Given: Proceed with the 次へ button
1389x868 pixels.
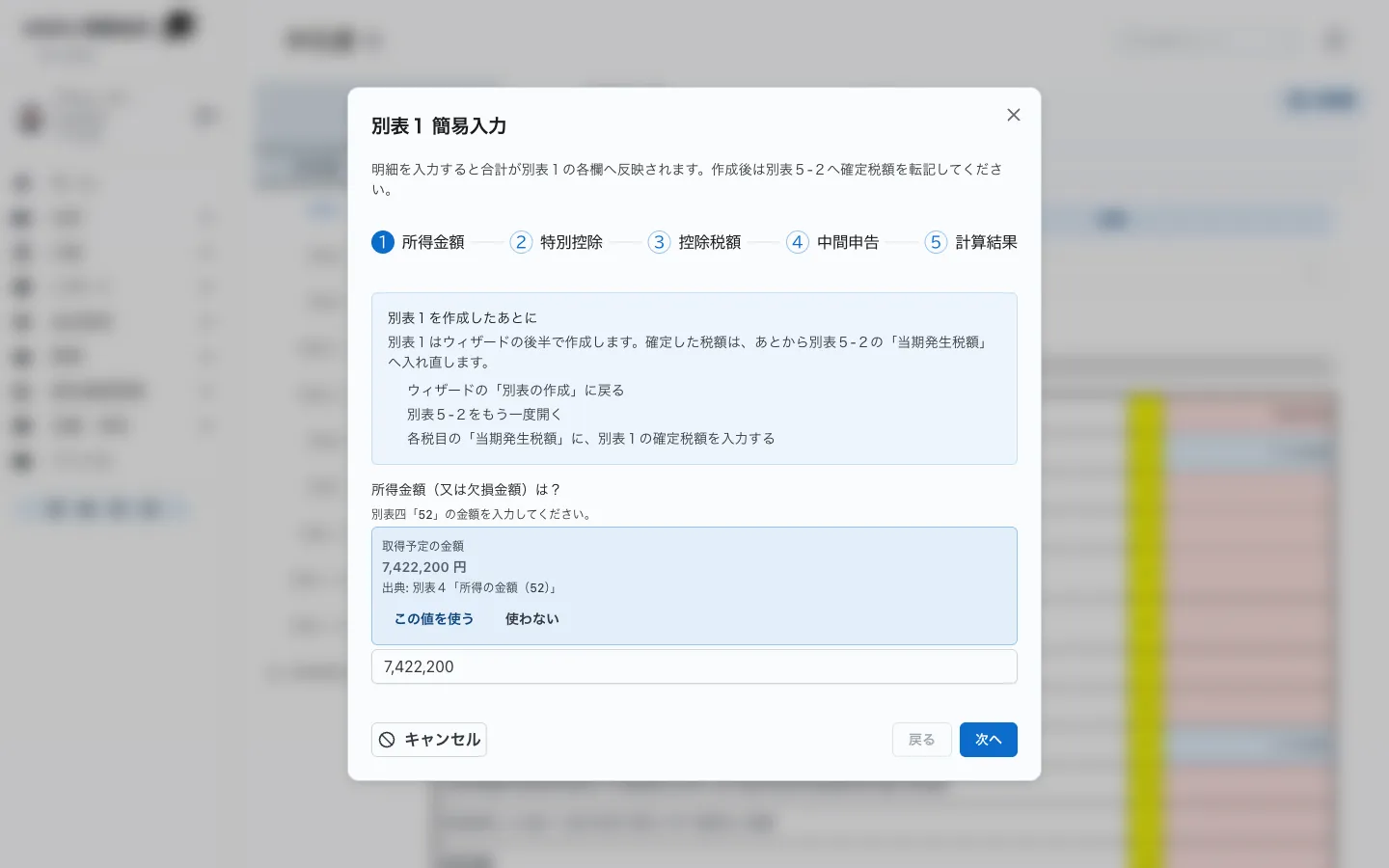Looking at the screenshot, I should (989, 740).
